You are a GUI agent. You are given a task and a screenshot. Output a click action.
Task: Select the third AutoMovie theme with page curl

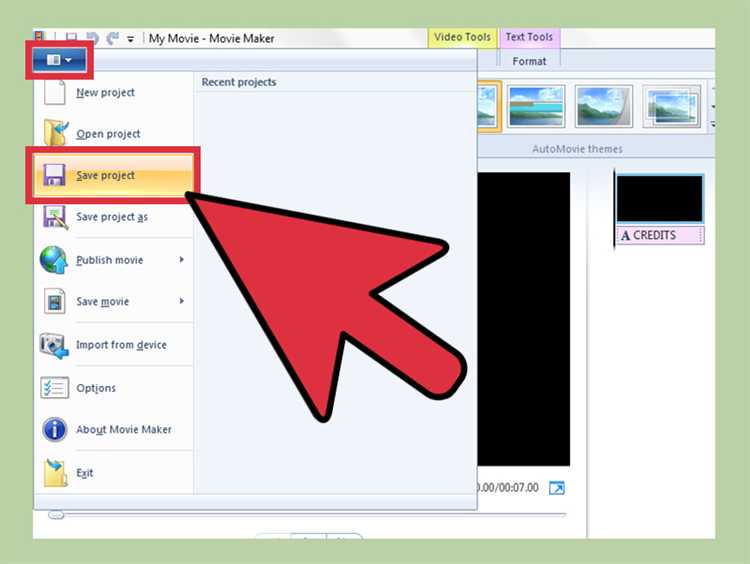click(604, 106)
